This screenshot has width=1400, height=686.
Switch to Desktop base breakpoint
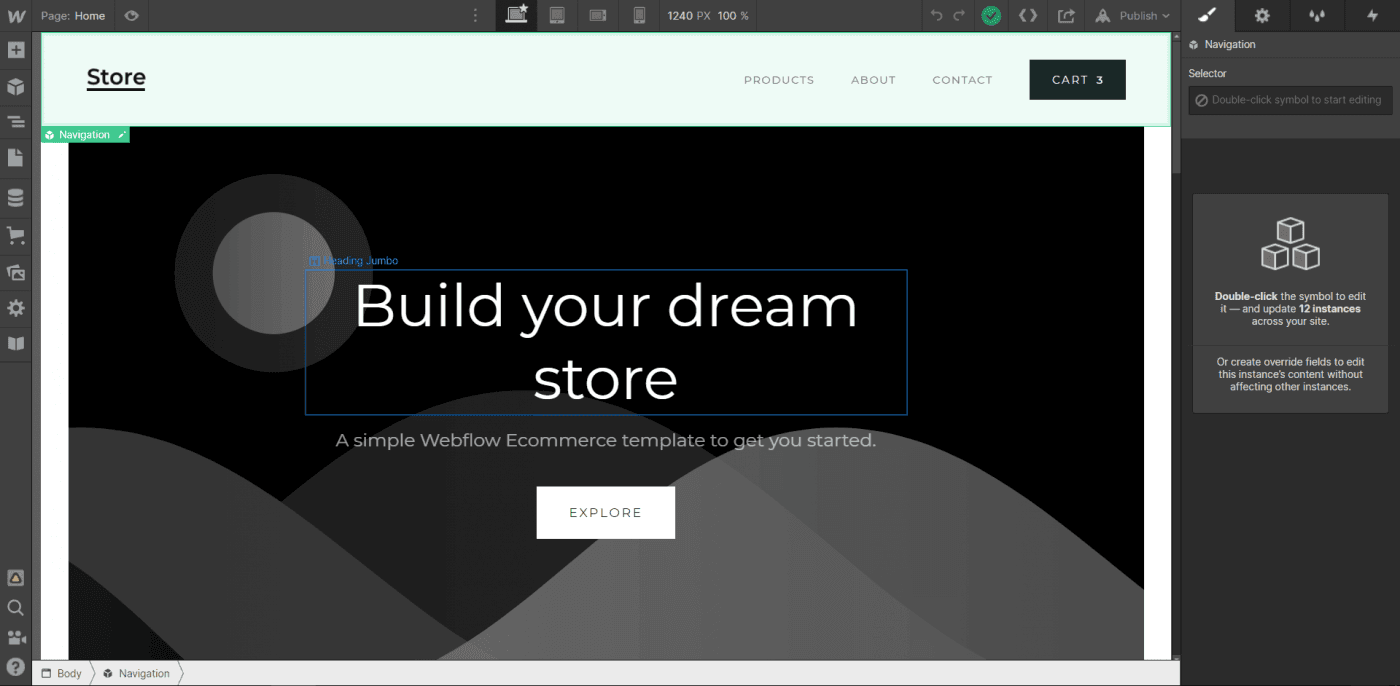[516, 15]
